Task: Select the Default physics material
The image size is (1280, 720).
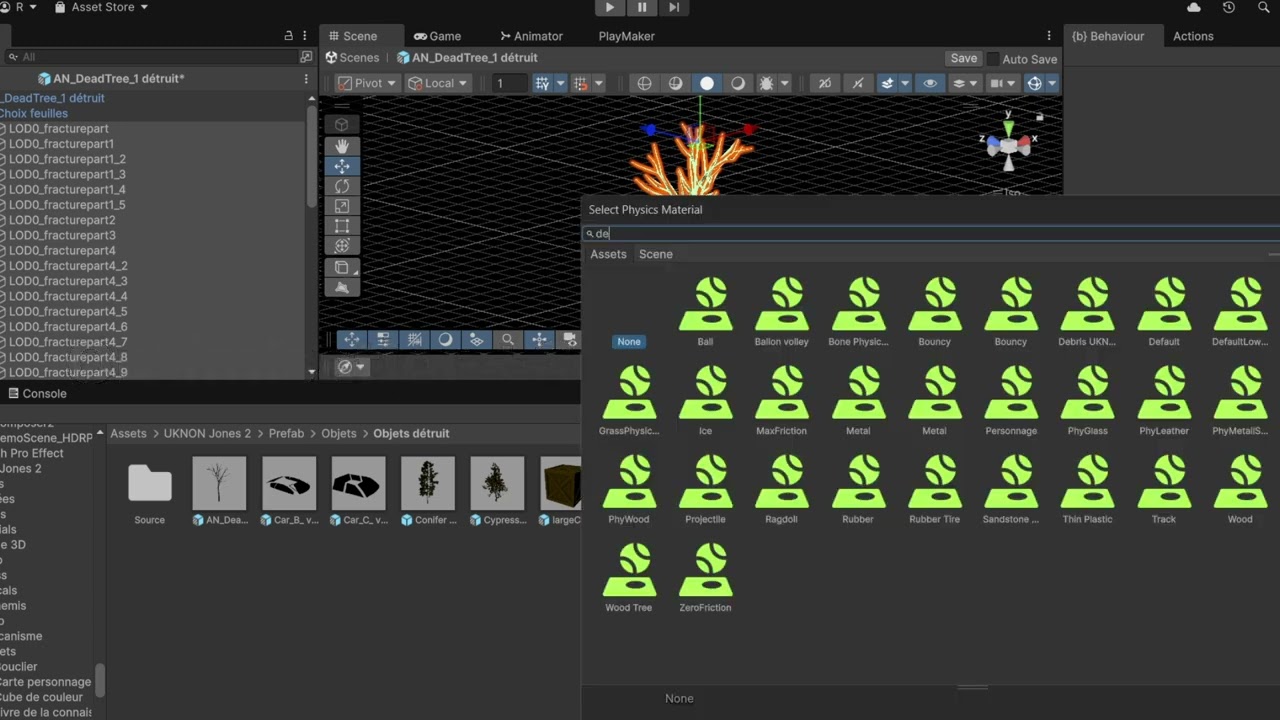Action: [1164, 312]
